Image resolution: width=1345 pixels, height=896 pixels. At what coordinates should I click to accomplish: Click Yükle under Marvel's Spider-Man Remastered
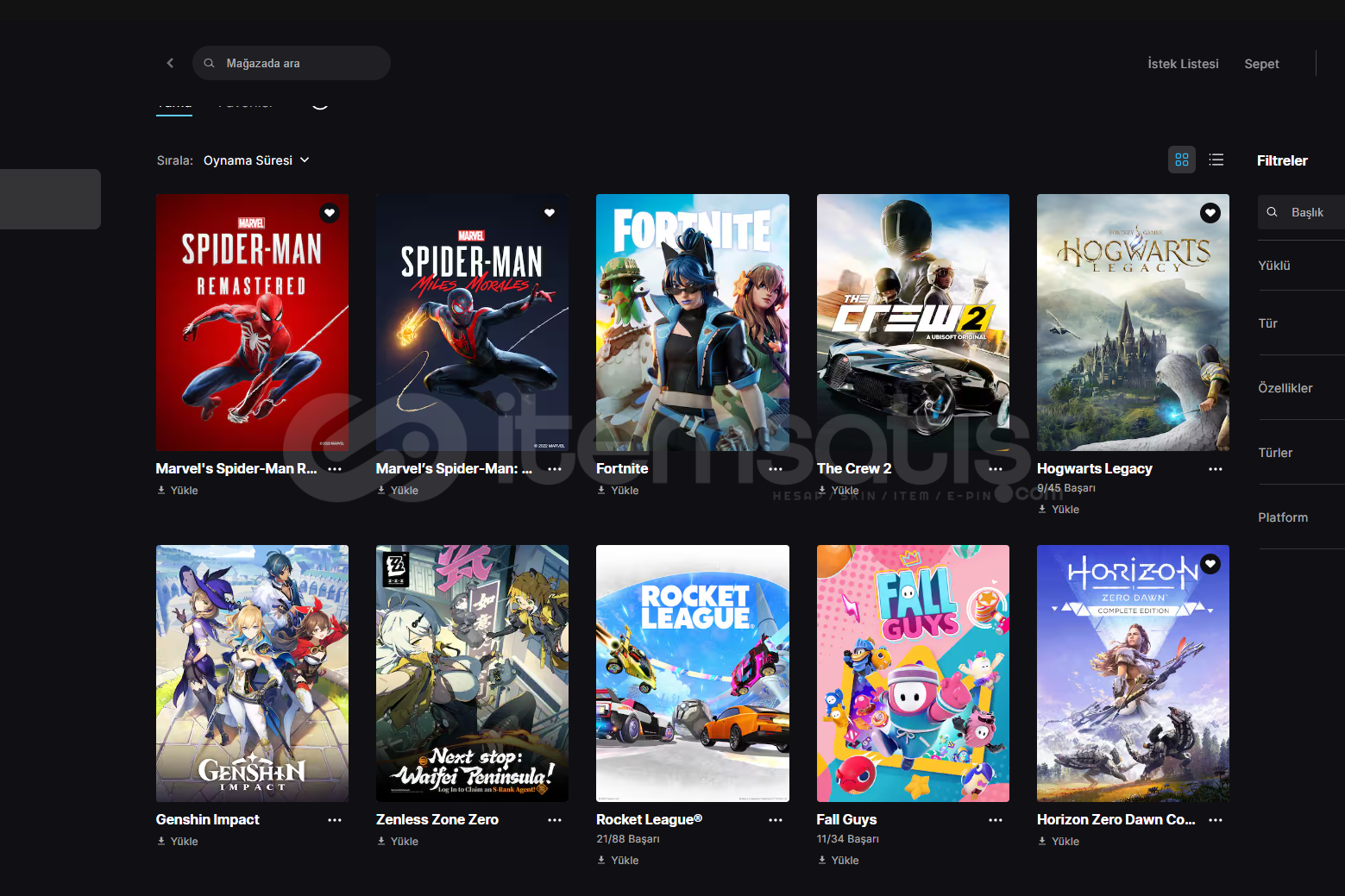(x=178, y=491)
